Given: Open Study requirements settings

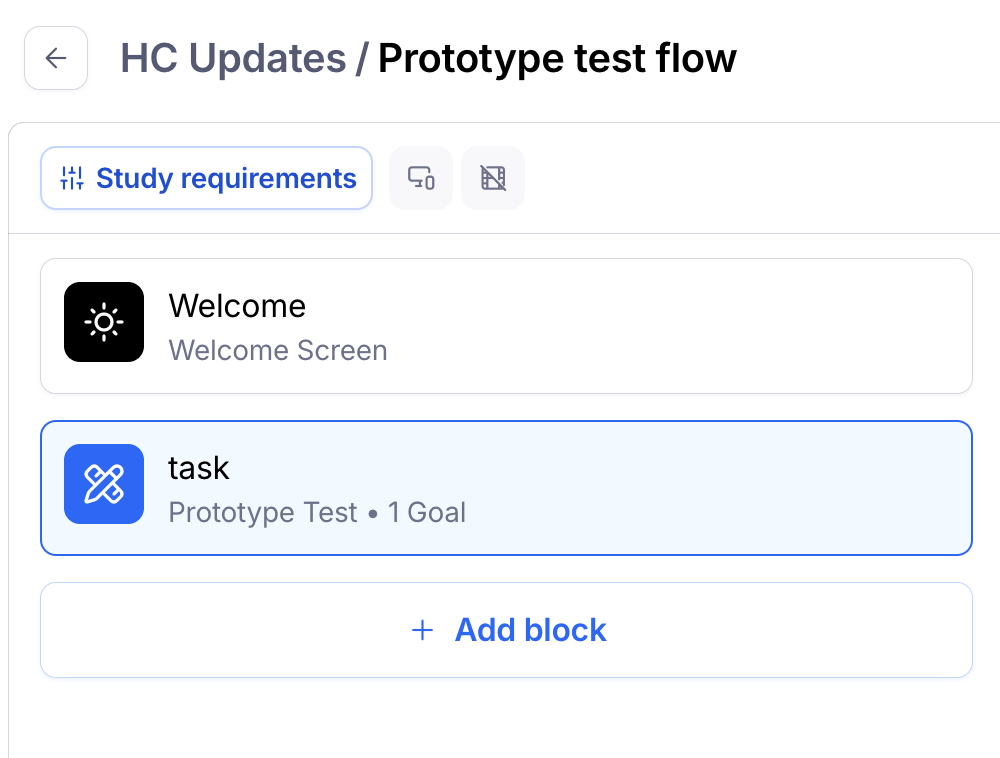Looking at the screenshot, I should pyautogui.click(x=206, y=178).
